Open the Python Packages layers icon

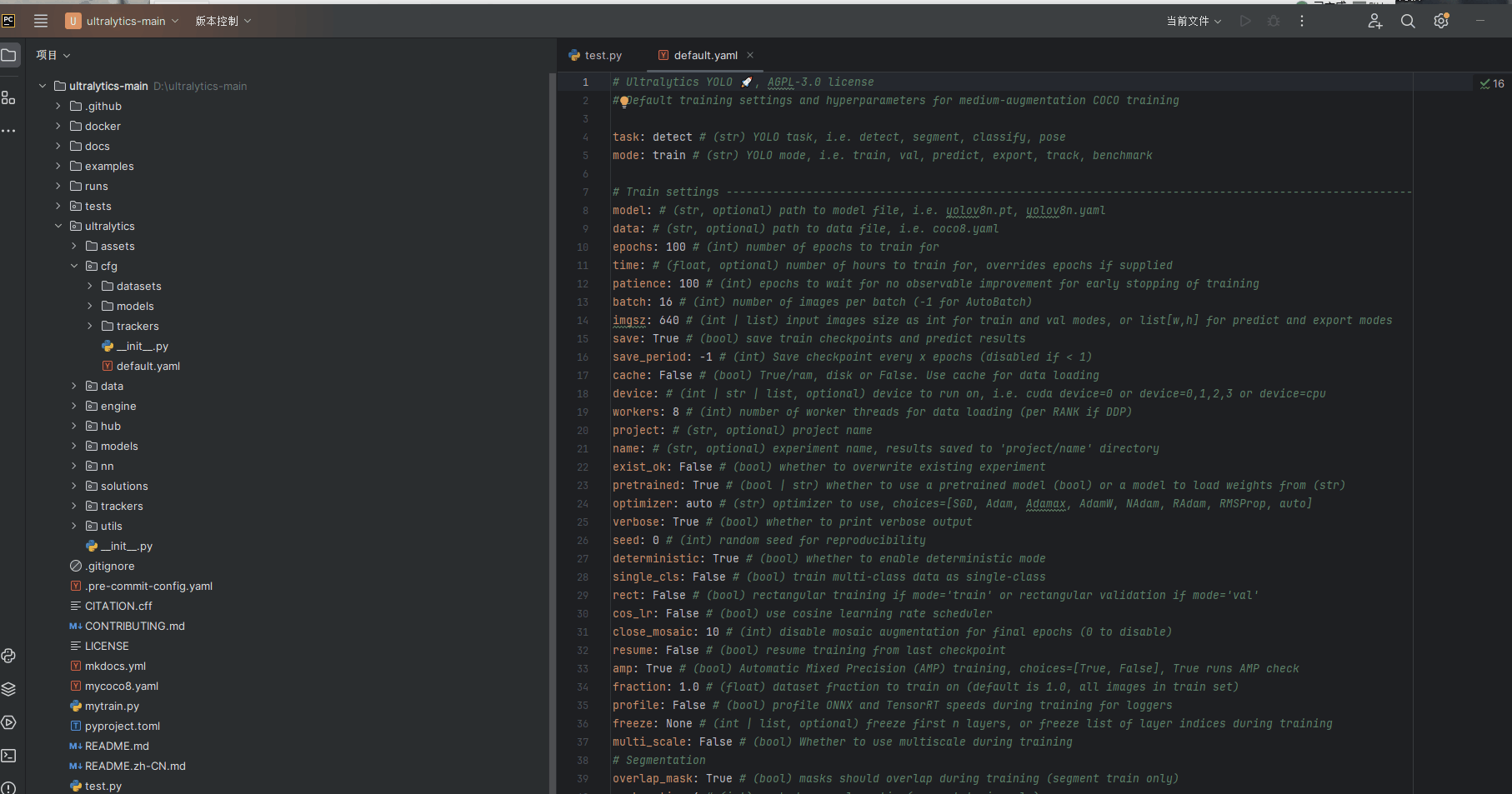[x=8, y=689]
